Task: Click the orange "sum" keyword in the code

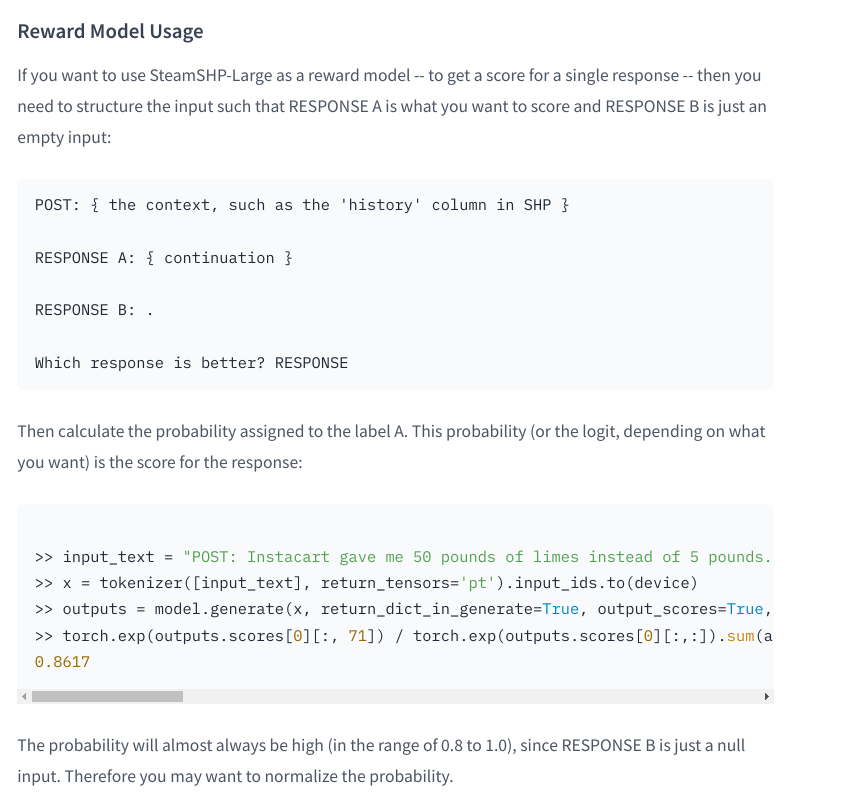Action: (x=740, y=636)
